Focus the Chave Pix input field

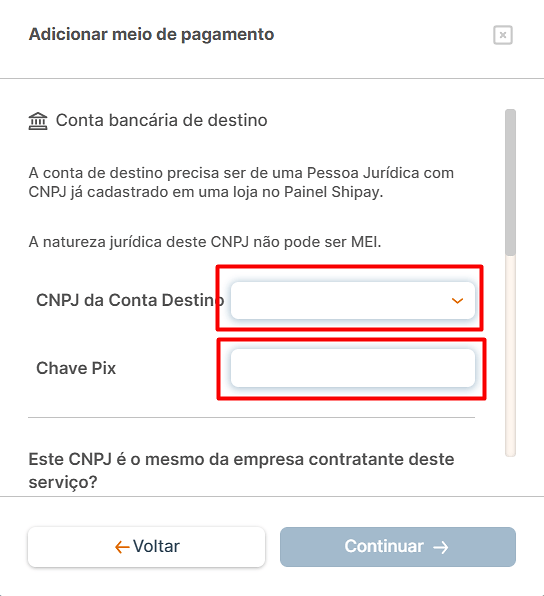point(353,368)
